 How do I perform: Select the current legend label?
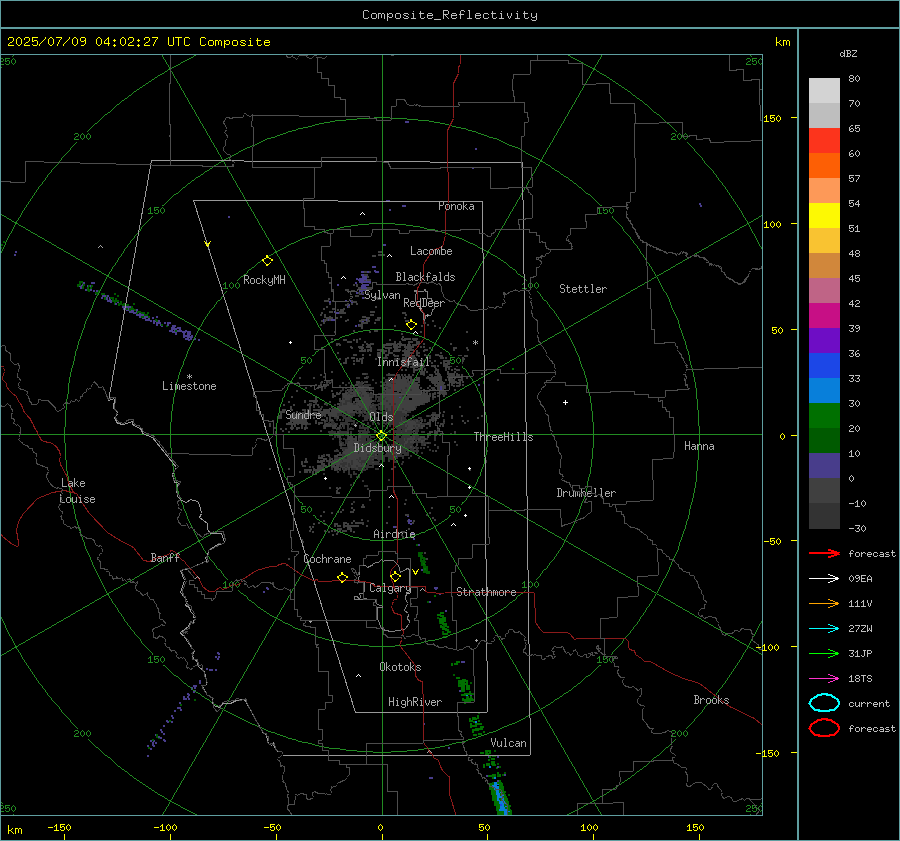869,704
